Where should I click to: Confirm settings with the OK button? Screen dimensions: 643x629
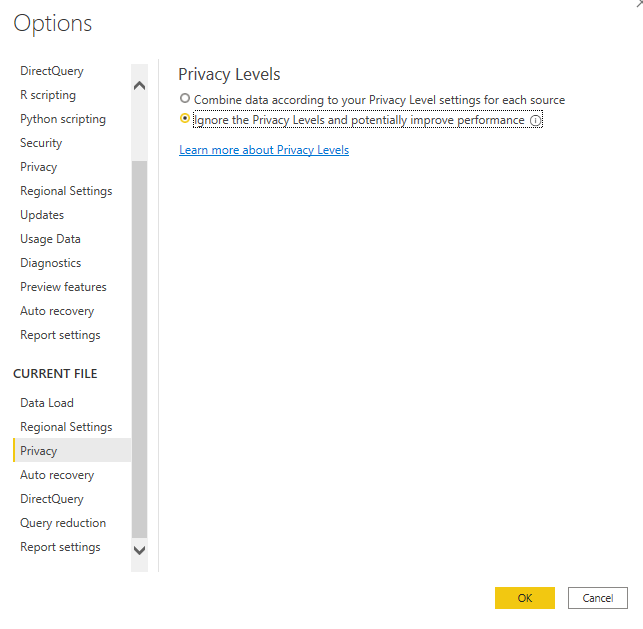pos(524,598)
